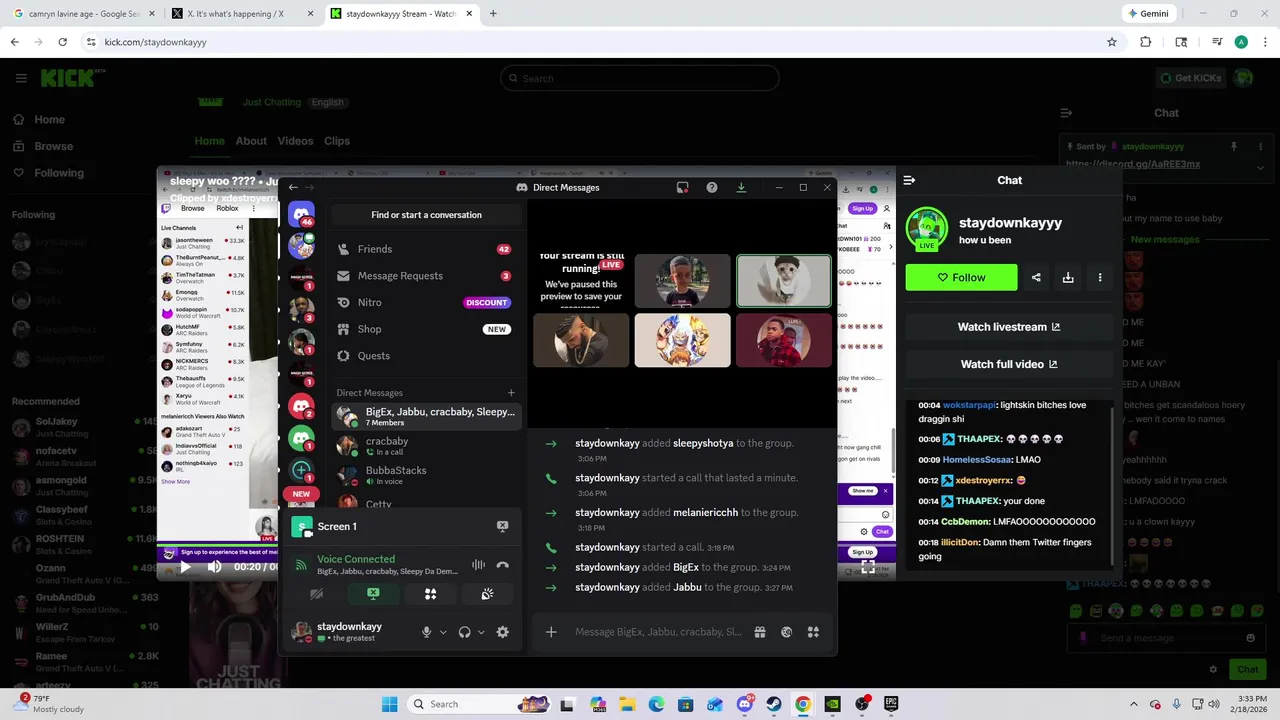
Task: Open the sticker picker icon
Action: pos(787,632)
